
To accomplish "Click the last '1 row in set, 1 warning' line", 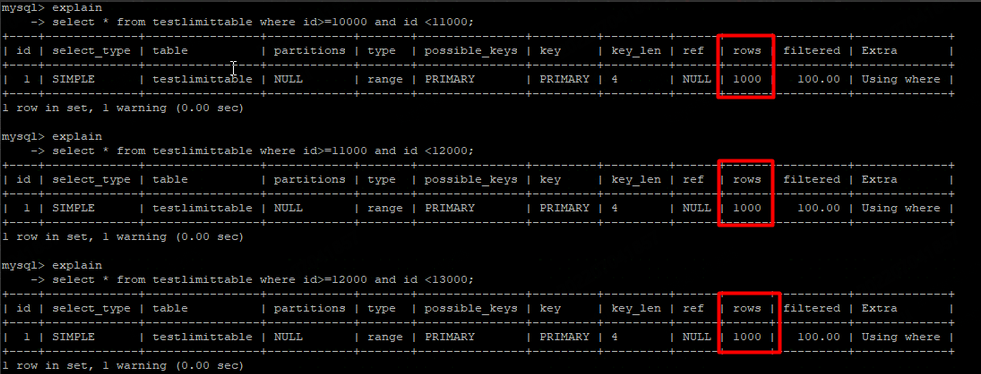I will tap(123, 366).
